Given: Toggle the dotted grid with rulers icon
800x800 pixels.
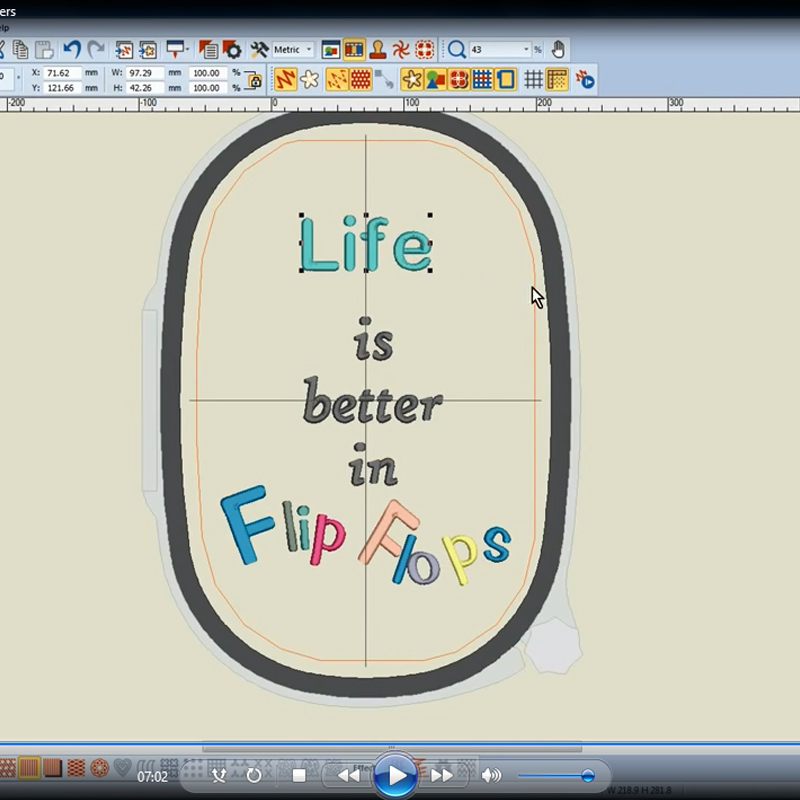Looking at the screenshot, I should click(x=557, y=80).
